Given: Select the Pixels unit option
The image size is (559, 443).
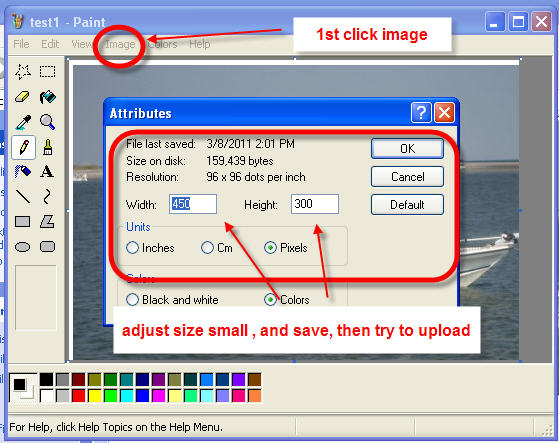Looking at the screenshot, I should pyautogui.click(x=286, y=248).
